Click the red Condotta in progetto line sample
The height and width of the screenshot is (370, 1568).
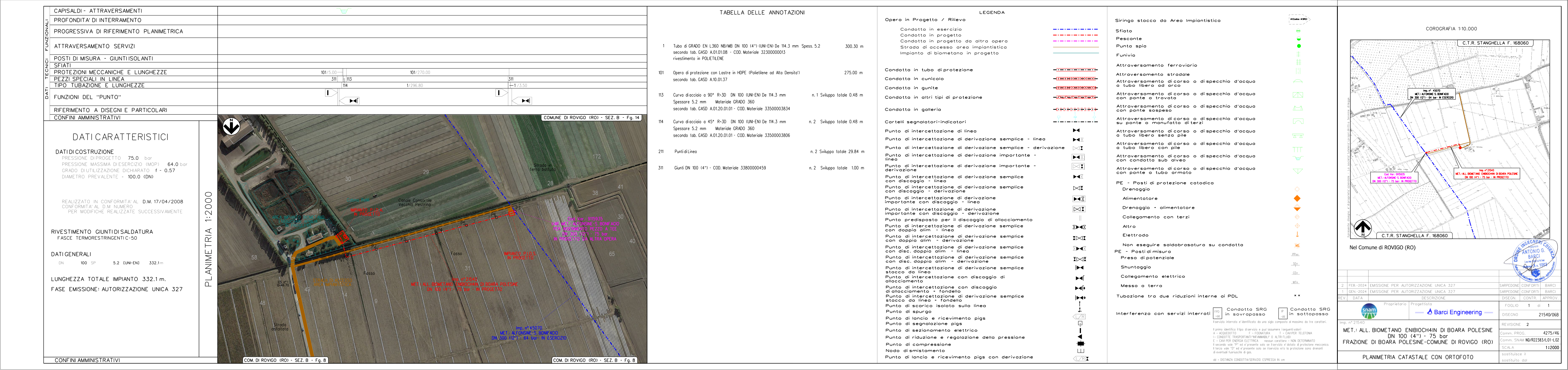pos(1076,35)
